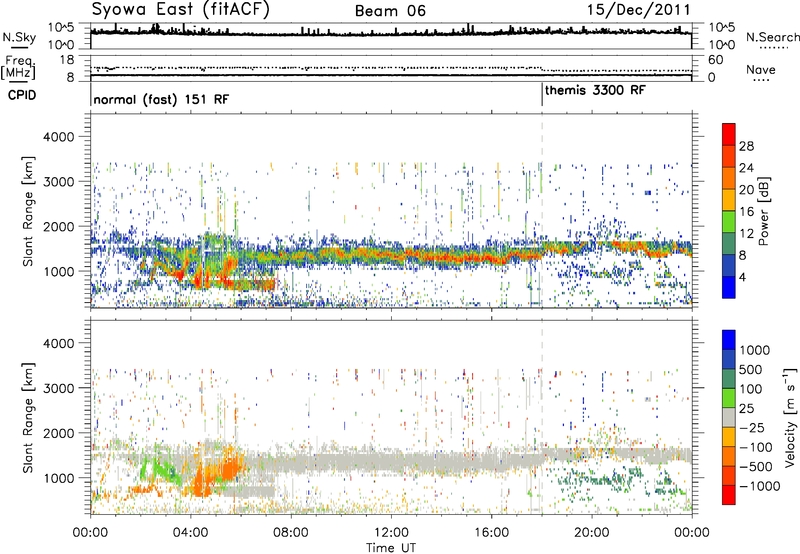Select the "CPID" row label

tap(22, 95)
